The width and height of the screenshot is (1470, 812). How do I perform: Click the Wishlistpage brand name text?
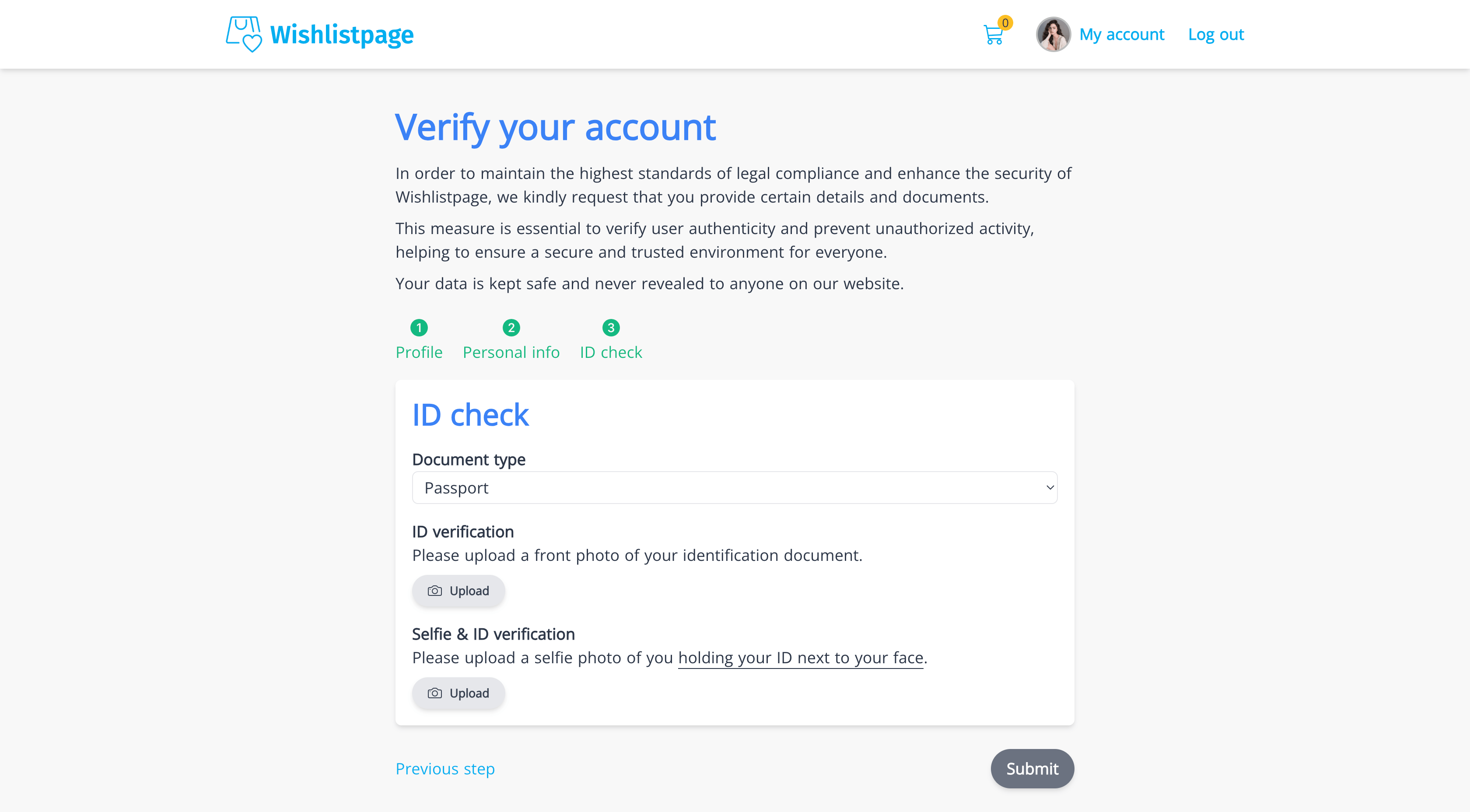coord(341,35)
